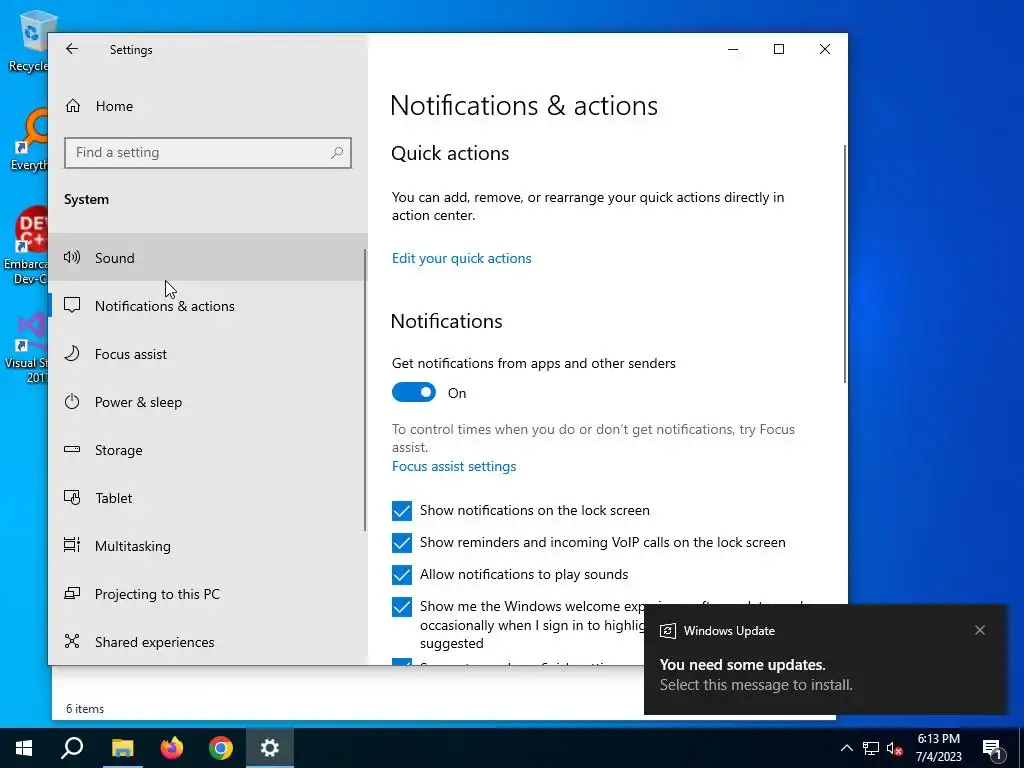
Task: Maximize the Settings window
Action: 778,49
